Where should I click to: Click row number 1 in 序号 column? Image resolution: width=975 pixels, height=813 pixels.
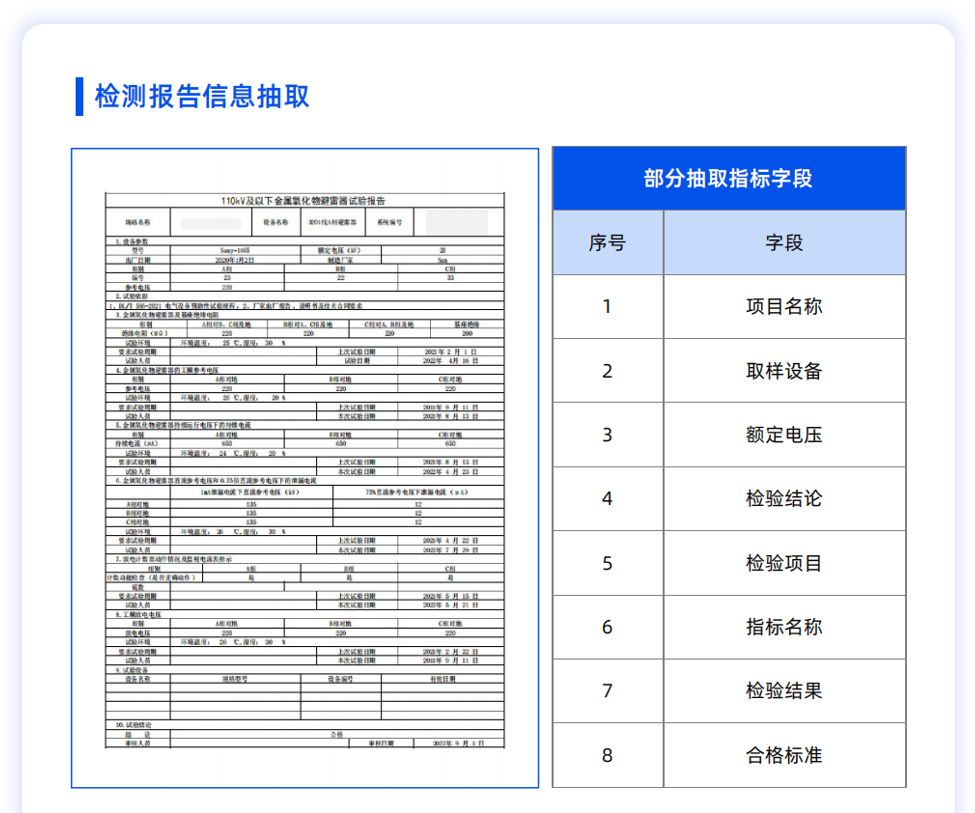point(607,307)
